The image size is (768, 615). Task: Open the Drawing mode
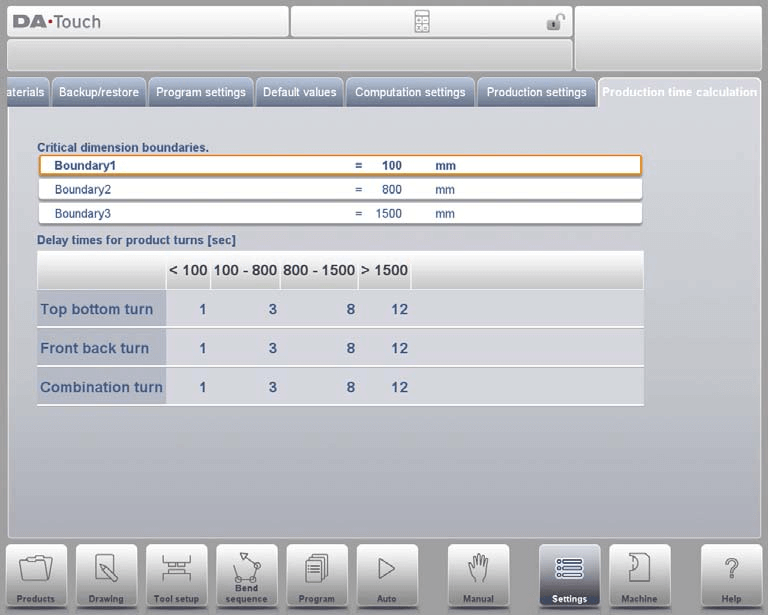106,574
